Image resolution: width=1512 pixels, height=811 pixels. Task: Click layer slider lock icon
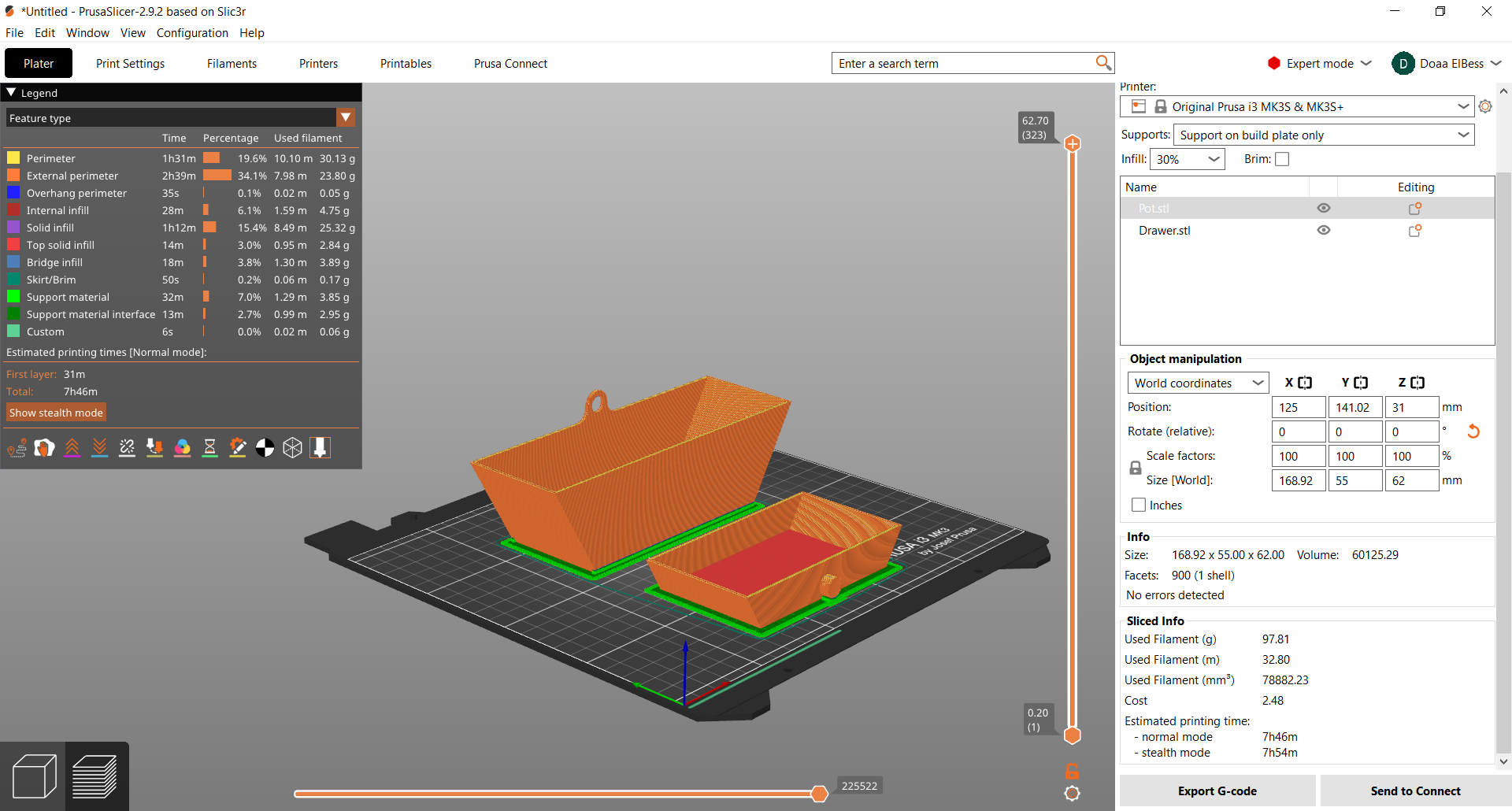coord(1072,771)
